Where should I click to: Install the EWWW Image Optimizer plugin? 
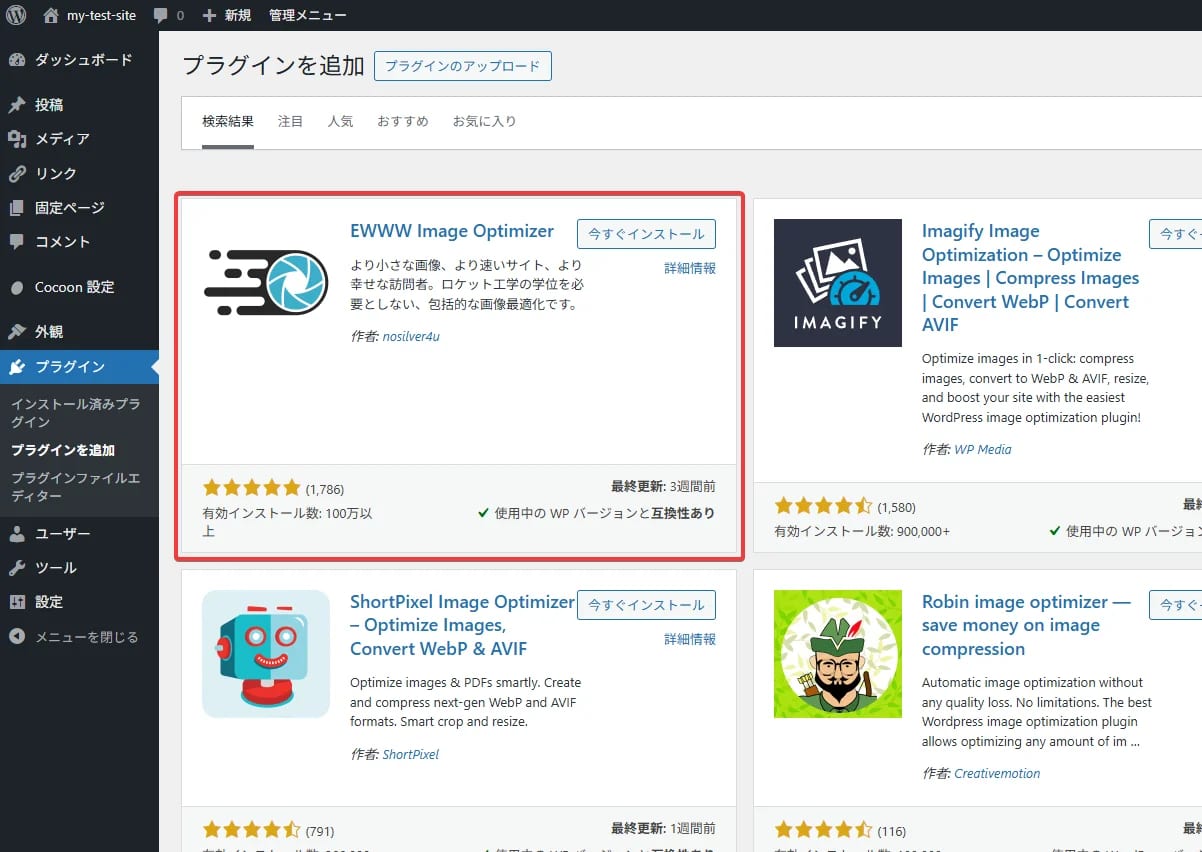click(646, 233)
